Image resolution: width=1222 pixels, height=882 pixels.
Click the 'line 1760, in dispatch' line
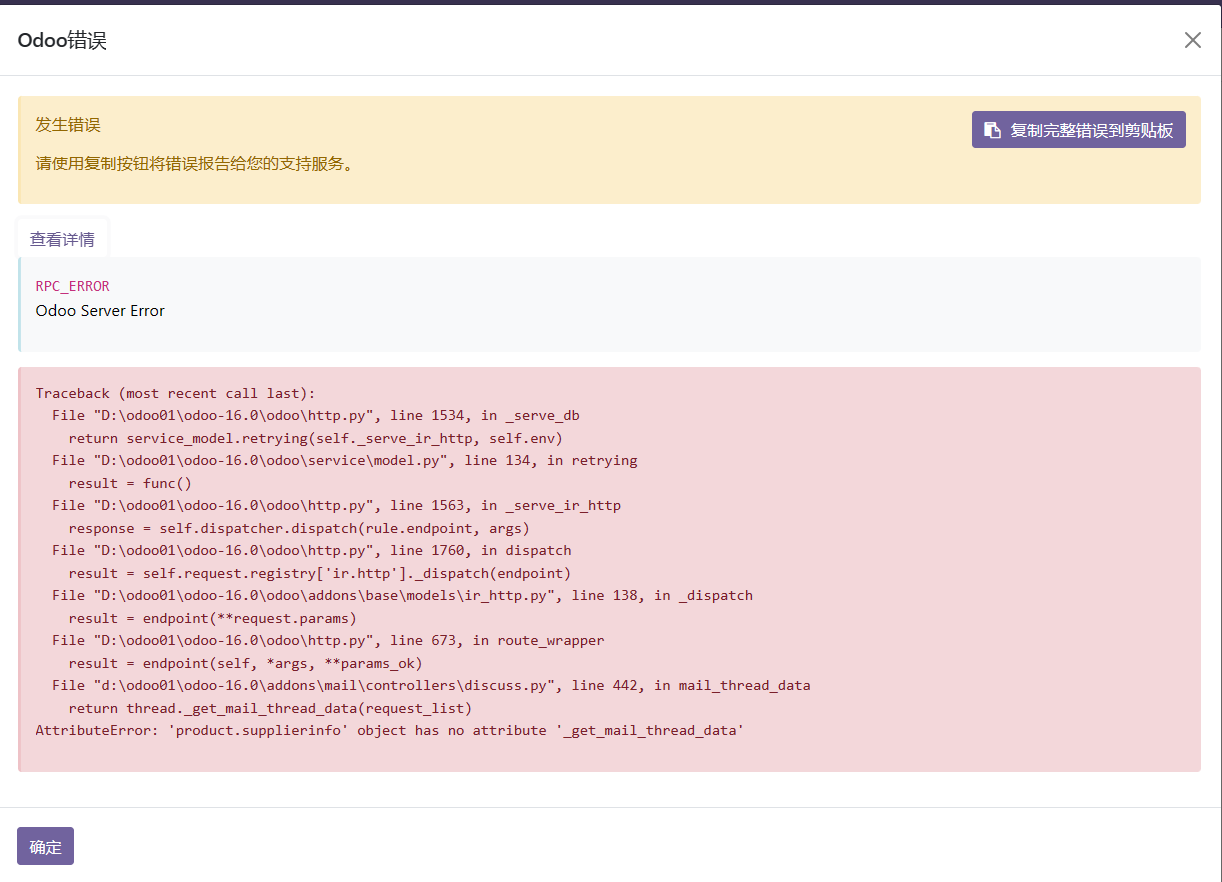[312, 550]
